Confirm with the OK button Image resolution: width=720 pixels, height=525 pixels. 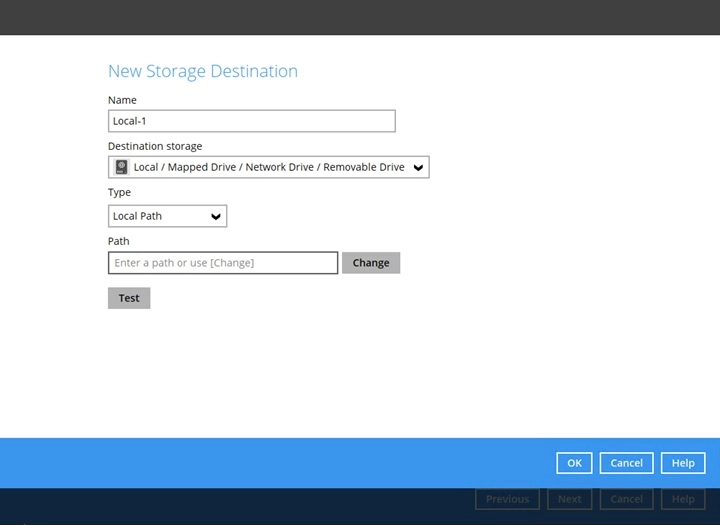click(574, 463)
